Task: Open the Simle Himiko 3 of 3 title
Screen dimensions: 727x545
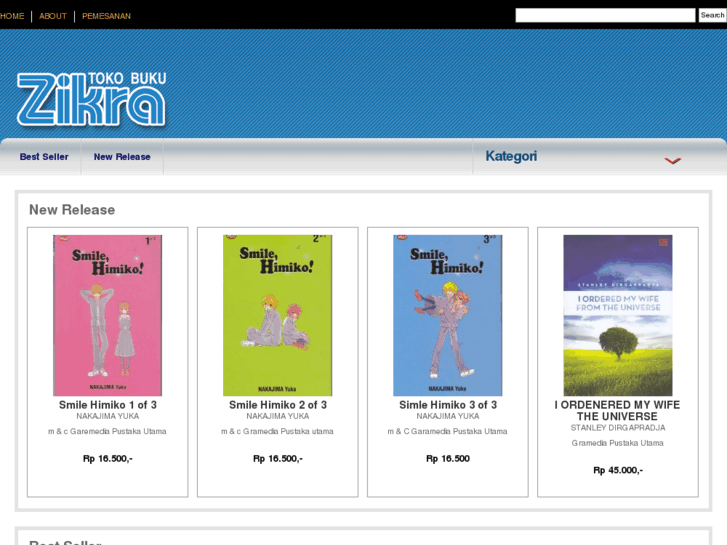Action: [x=448, y=405]
